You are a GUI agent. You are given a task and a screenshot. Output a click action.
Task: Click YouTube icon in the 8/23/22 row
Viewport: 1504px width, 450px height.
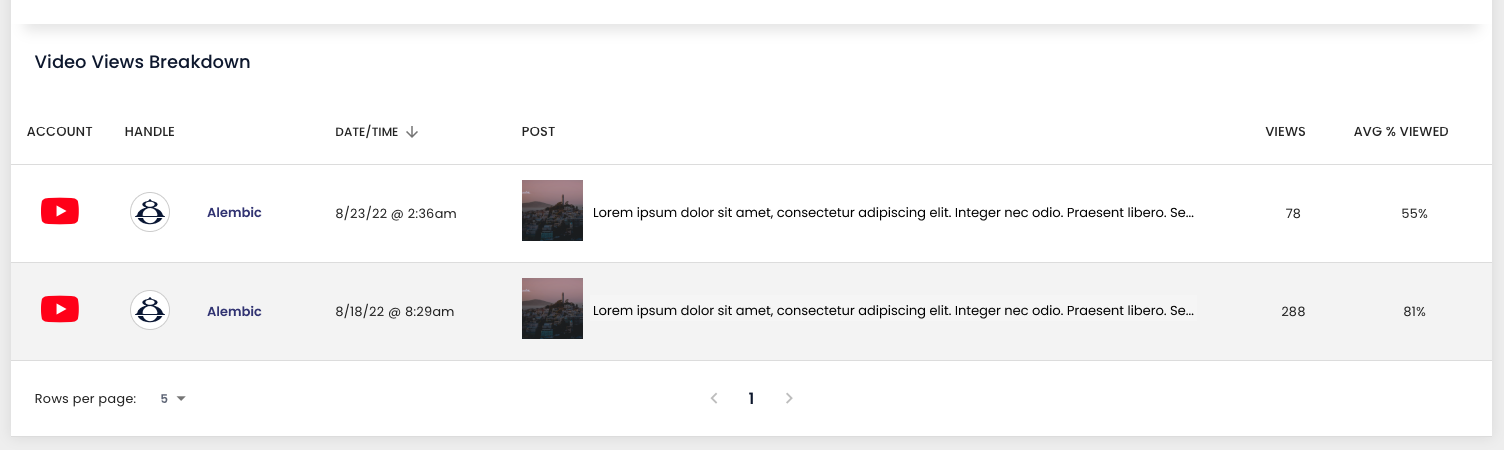point(60,211)
